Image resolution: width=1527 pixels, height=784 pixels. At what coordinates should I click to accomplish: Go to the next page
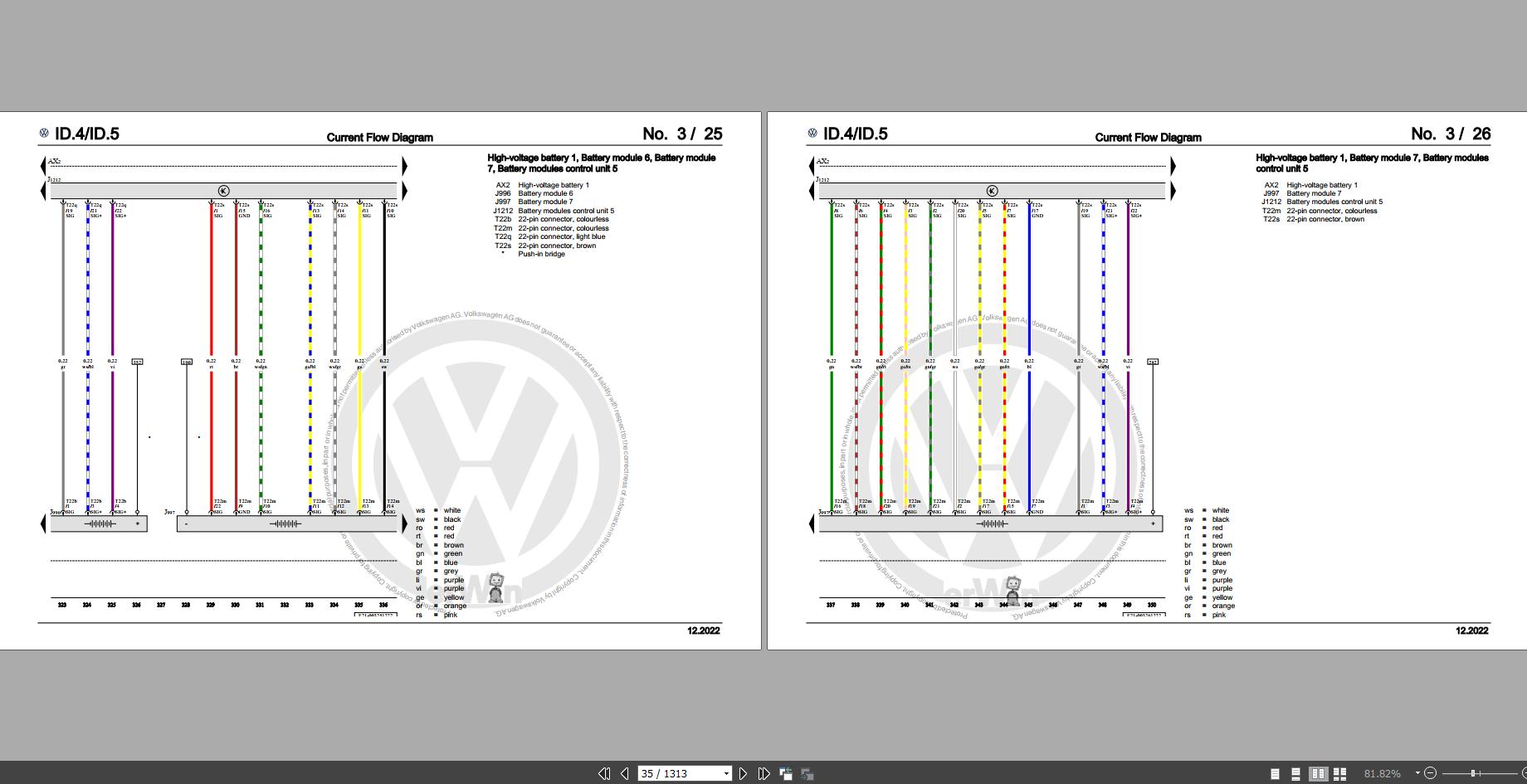click(x=743, y=773)
